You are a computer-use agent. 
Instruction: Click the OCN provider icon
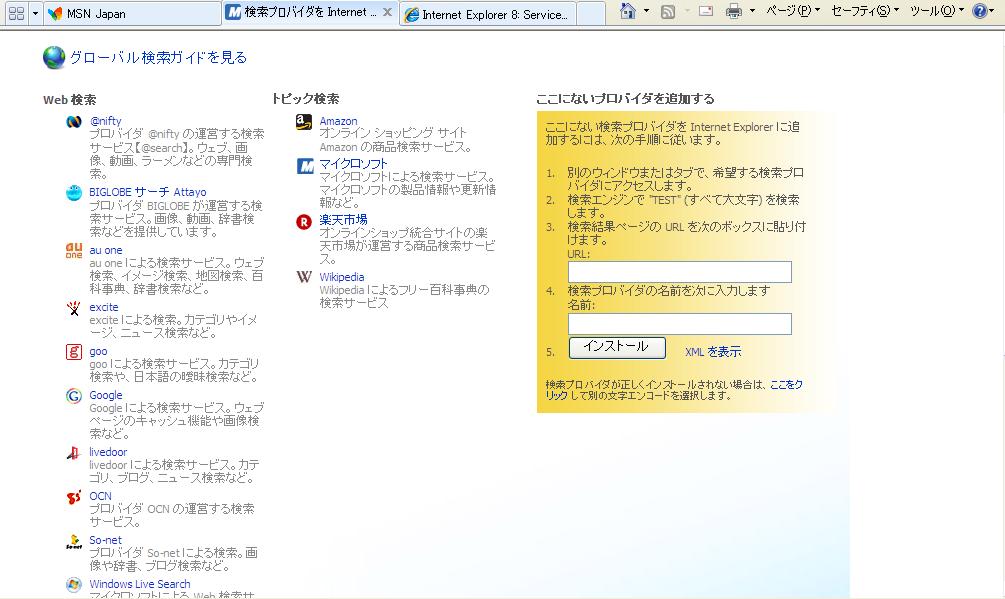[74, 497]
